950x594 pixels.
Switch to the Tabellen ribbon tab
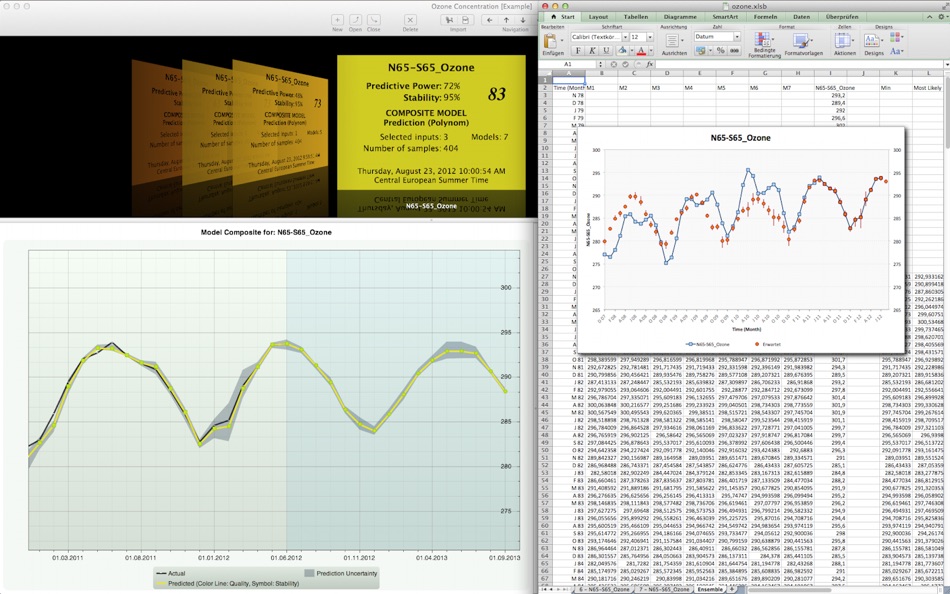click(x=636, y=17)
